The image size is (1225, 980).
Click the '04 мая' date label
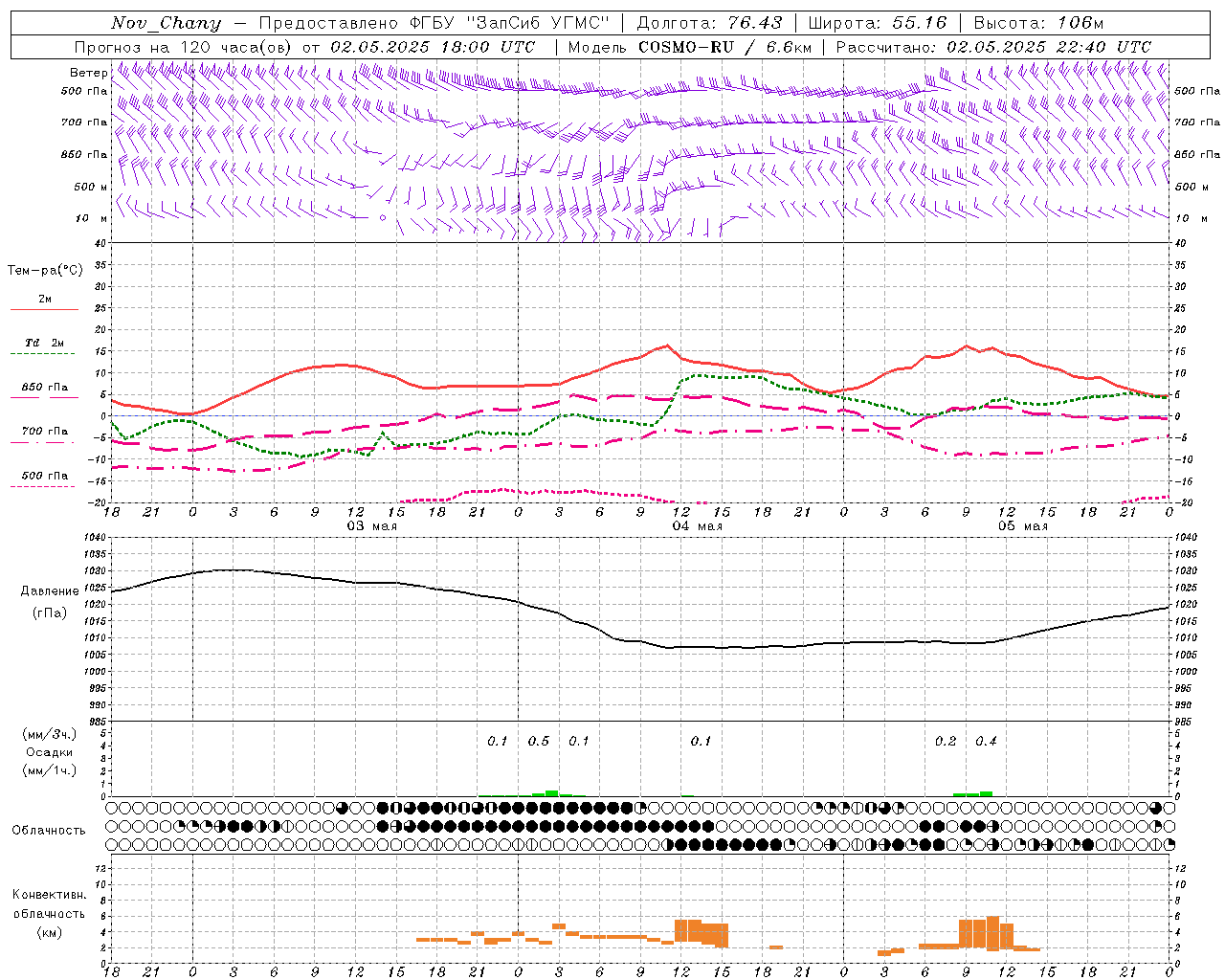pyautogui.click(x=697, y=526)
